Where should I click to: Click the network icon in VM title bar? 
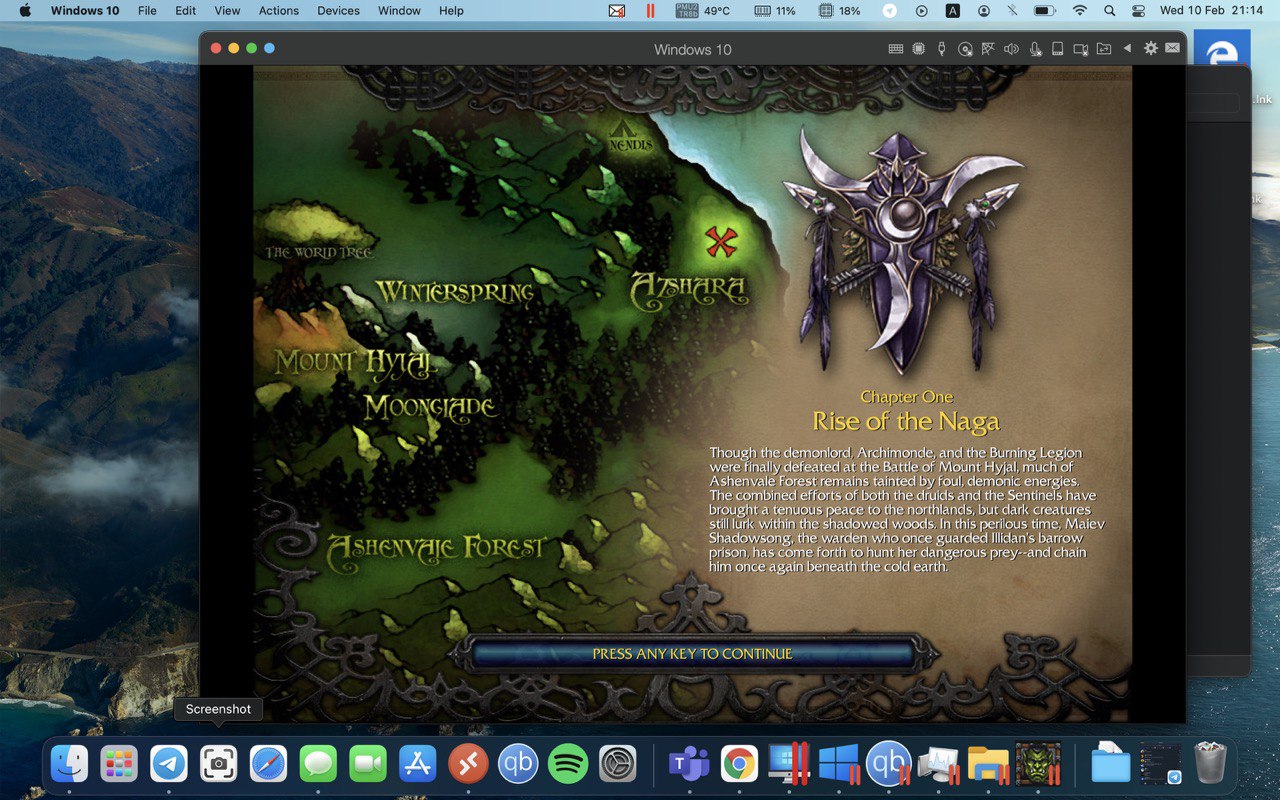[x=988, y=48]
